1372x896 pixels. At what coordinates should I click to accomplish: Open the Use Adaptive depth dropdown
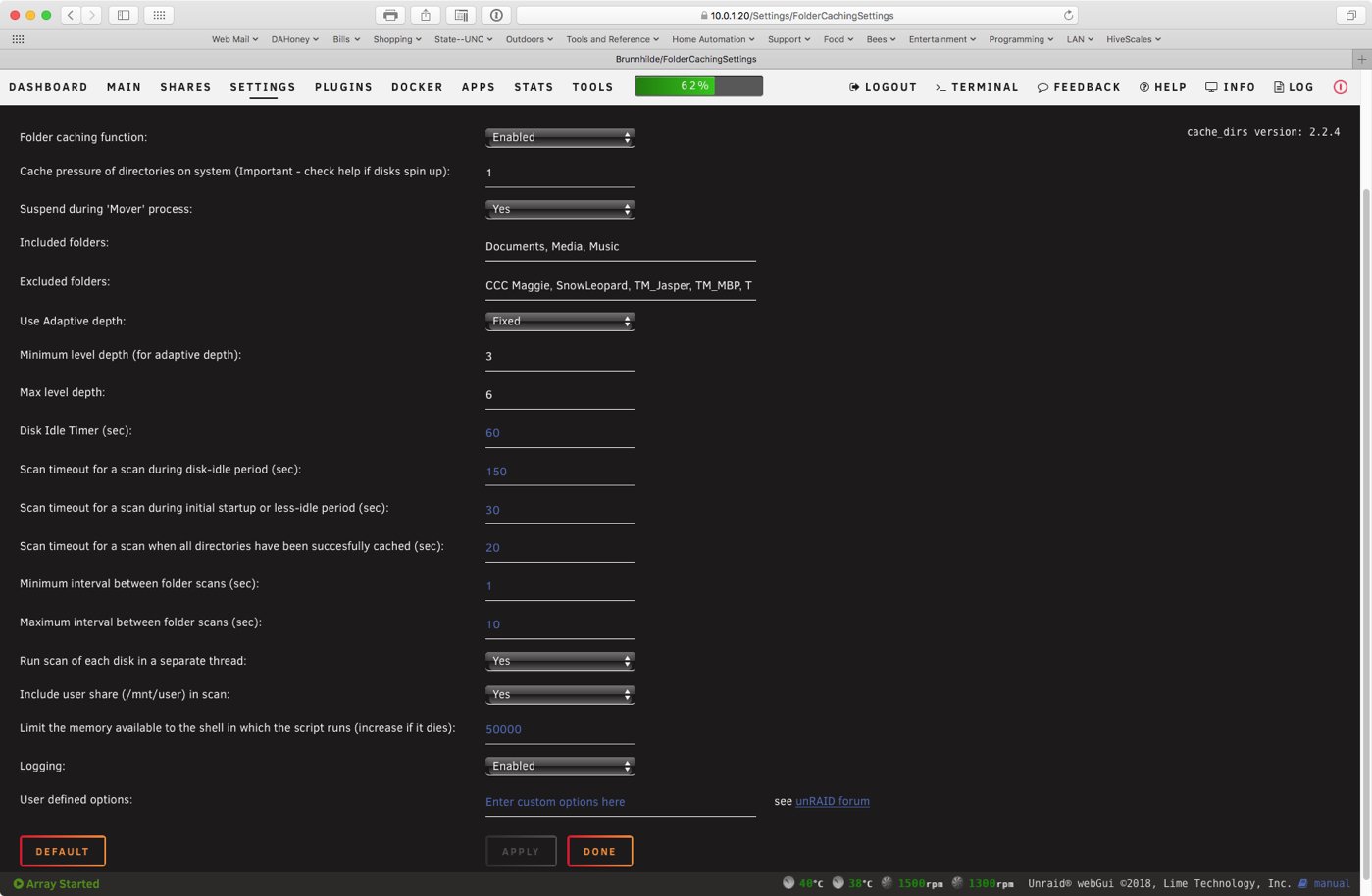point(560,321)
